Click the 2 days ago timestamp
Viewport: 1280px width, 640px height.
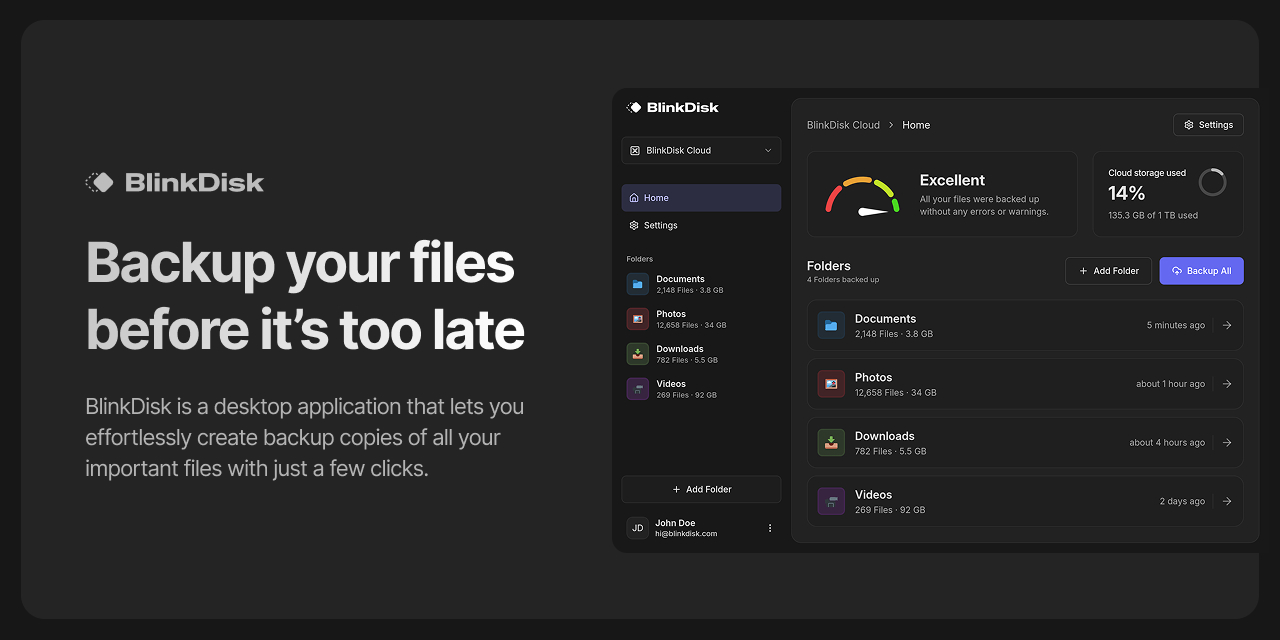[x=1182, y=501]
